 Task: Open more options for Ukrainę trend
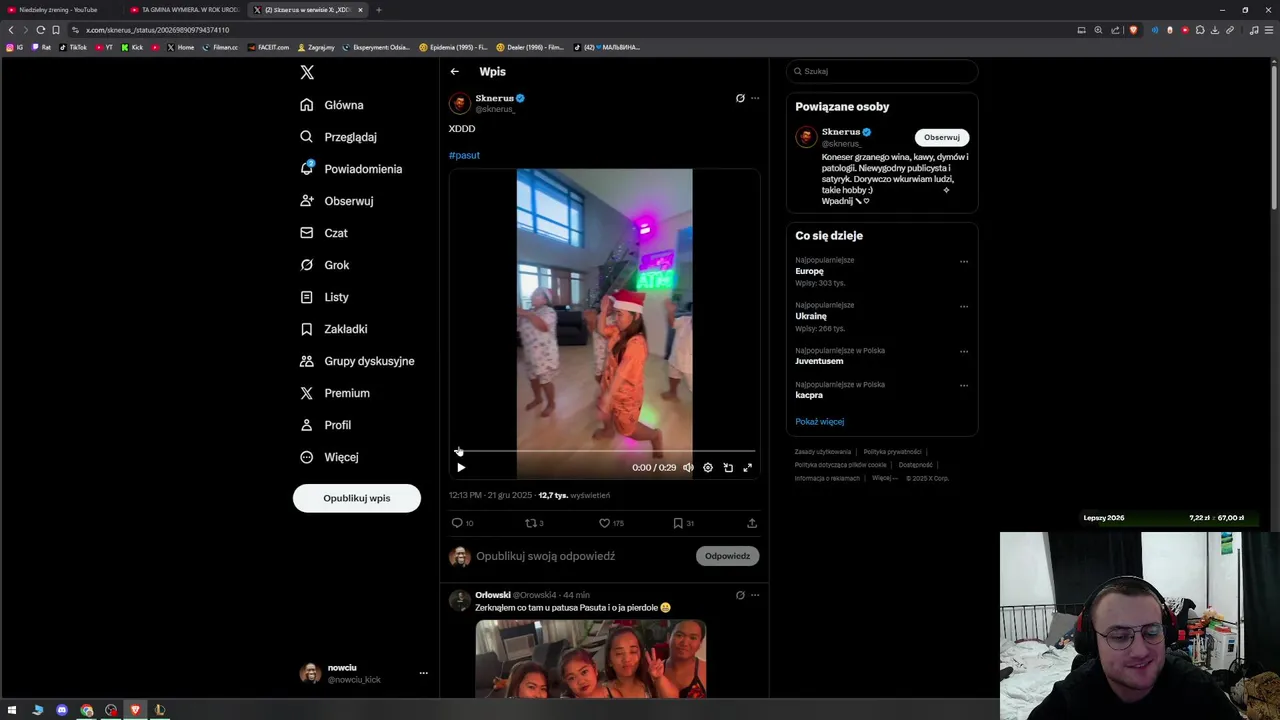(x=964, y=307)
